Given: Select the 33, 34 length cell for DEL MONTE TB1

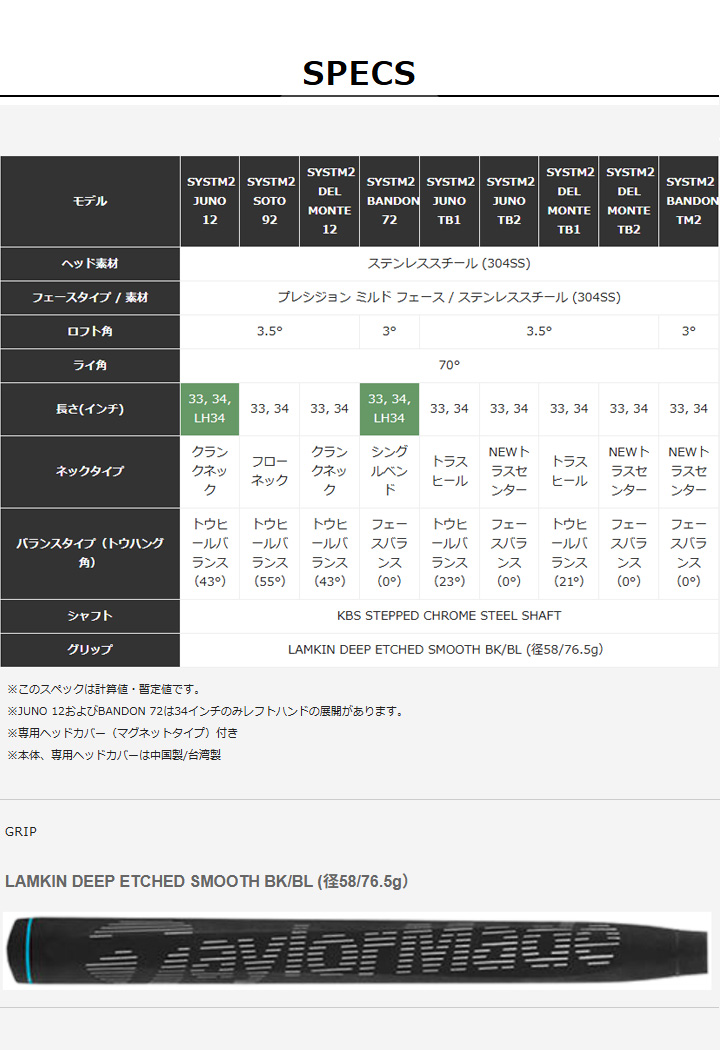Looking at the screenshot, I should (x=569, y=409).
